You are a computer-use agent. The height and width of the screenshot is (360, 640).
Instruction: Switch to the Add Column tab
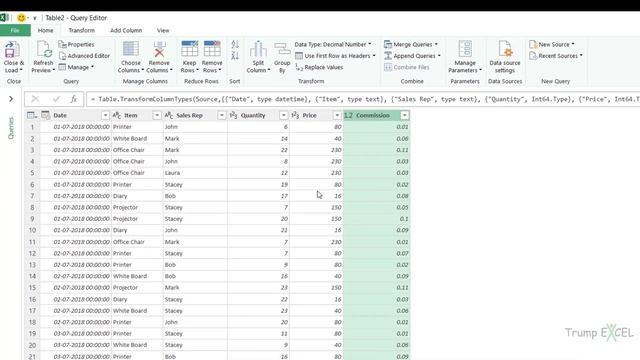pyautogui.click(x=126, y=30)
